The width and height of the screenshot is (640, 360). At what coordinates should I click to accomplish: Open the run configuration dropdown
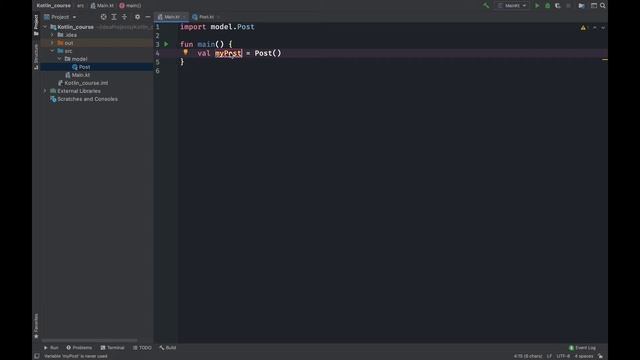pyautogui.click(x=512, y=6)
